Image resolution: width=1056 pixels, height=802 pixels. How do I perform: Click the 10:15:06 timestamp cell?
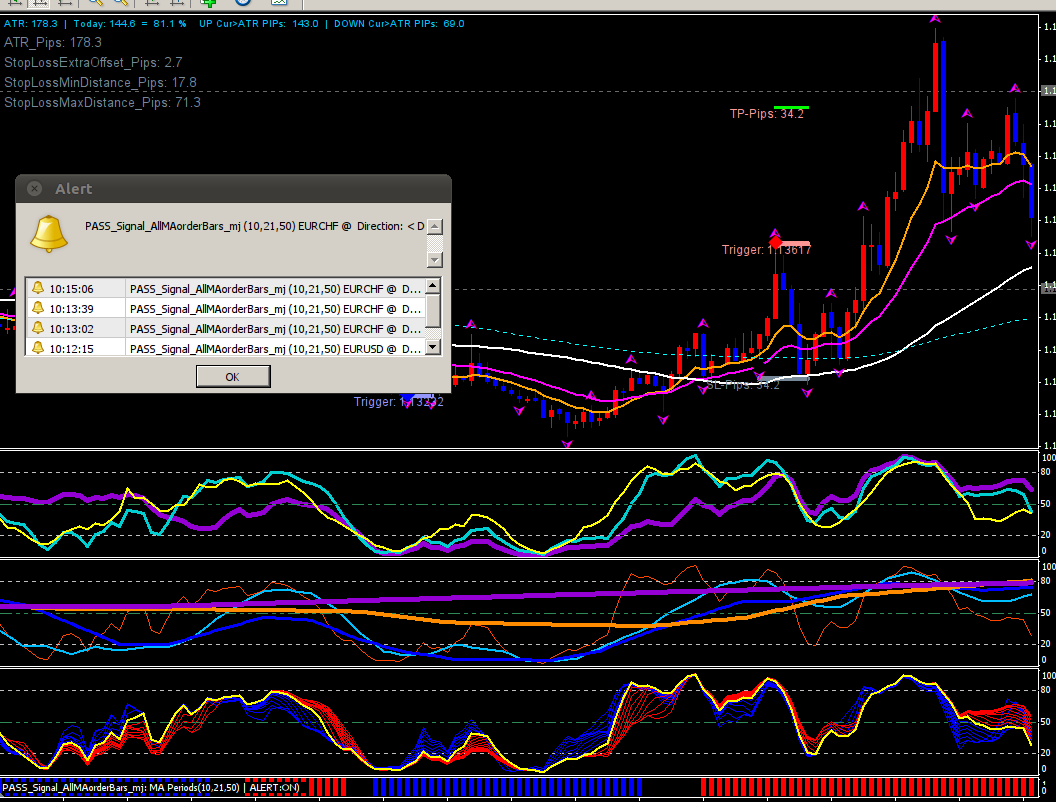click(71, 289)
